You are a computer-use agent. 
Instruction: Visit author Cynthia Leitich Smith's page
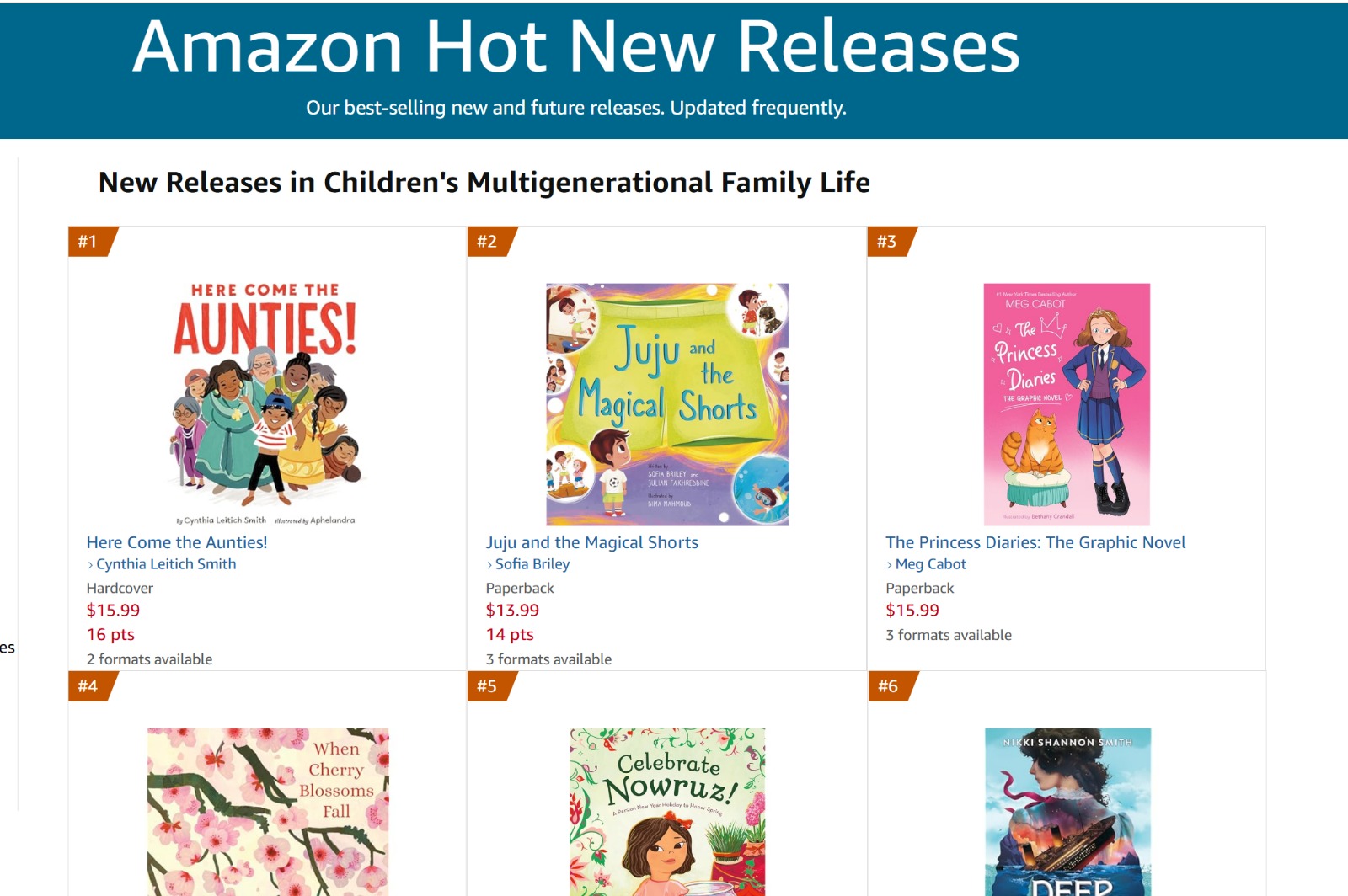coord(166,564)
